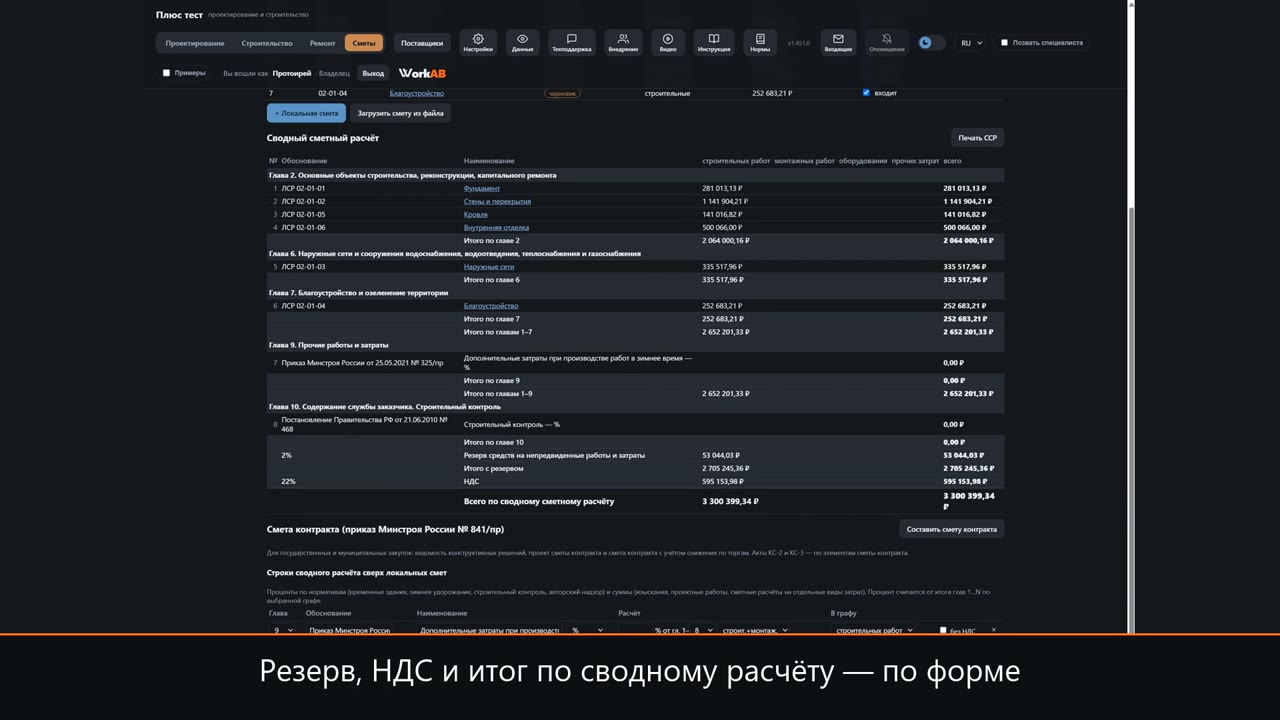Image resolution: width=1280 pixels, height=720 pixels.
Task: Click Загрузить смету из файла
Action: tap(400, 113)
